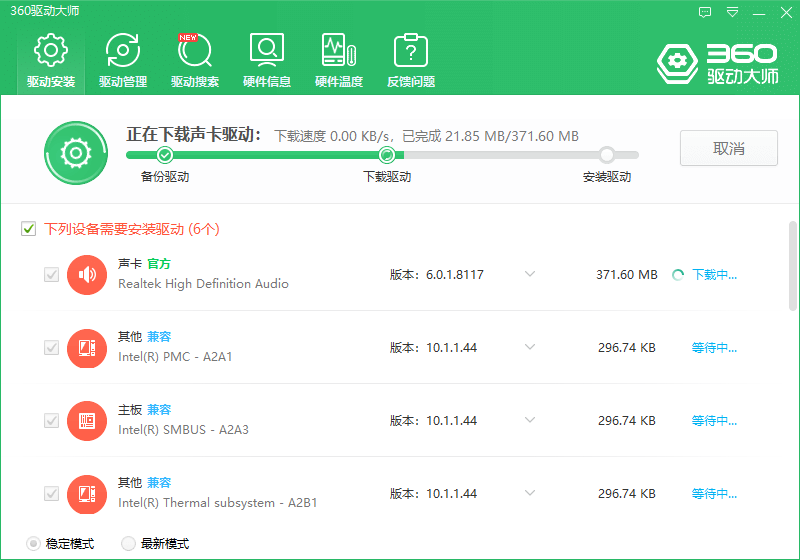Click the 兼容 tag on Intel(R) PMC row

coord(159,337)
